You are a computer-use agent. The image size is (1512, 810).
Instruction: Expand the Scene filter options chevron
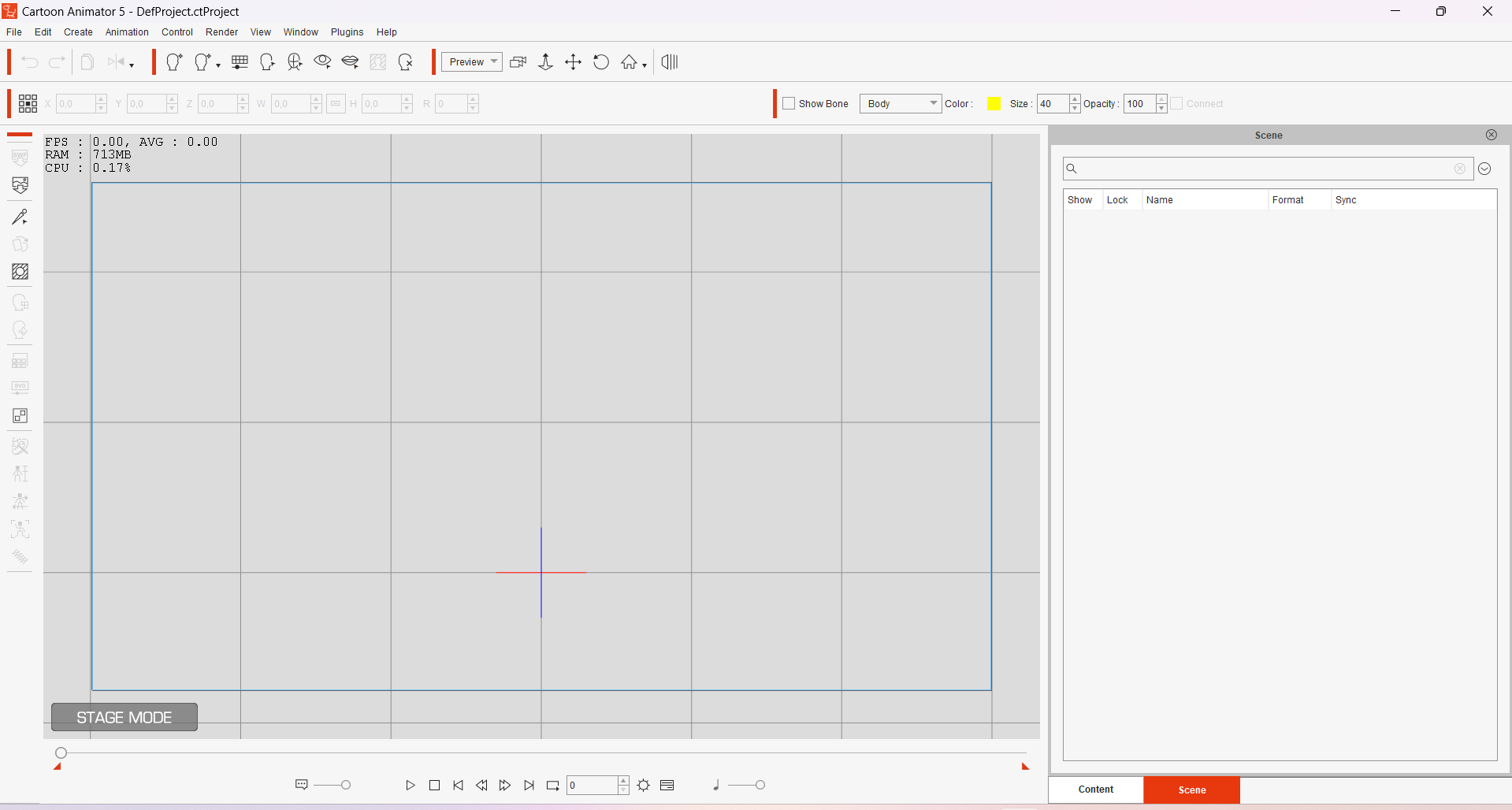(x=1484, y=169)
